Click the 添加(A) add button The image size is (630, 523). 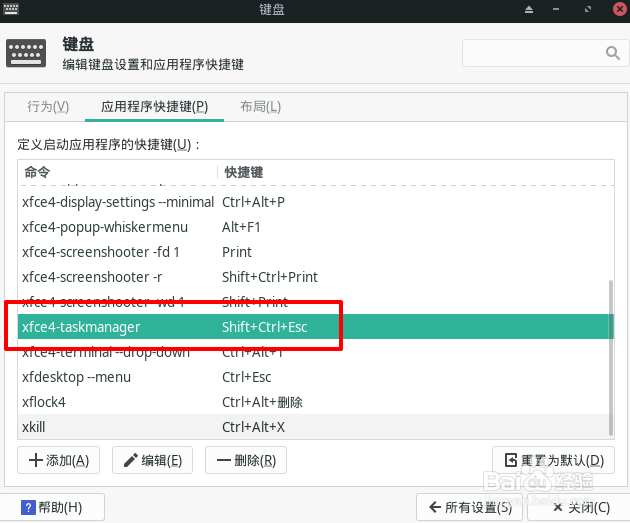[59, 460]
